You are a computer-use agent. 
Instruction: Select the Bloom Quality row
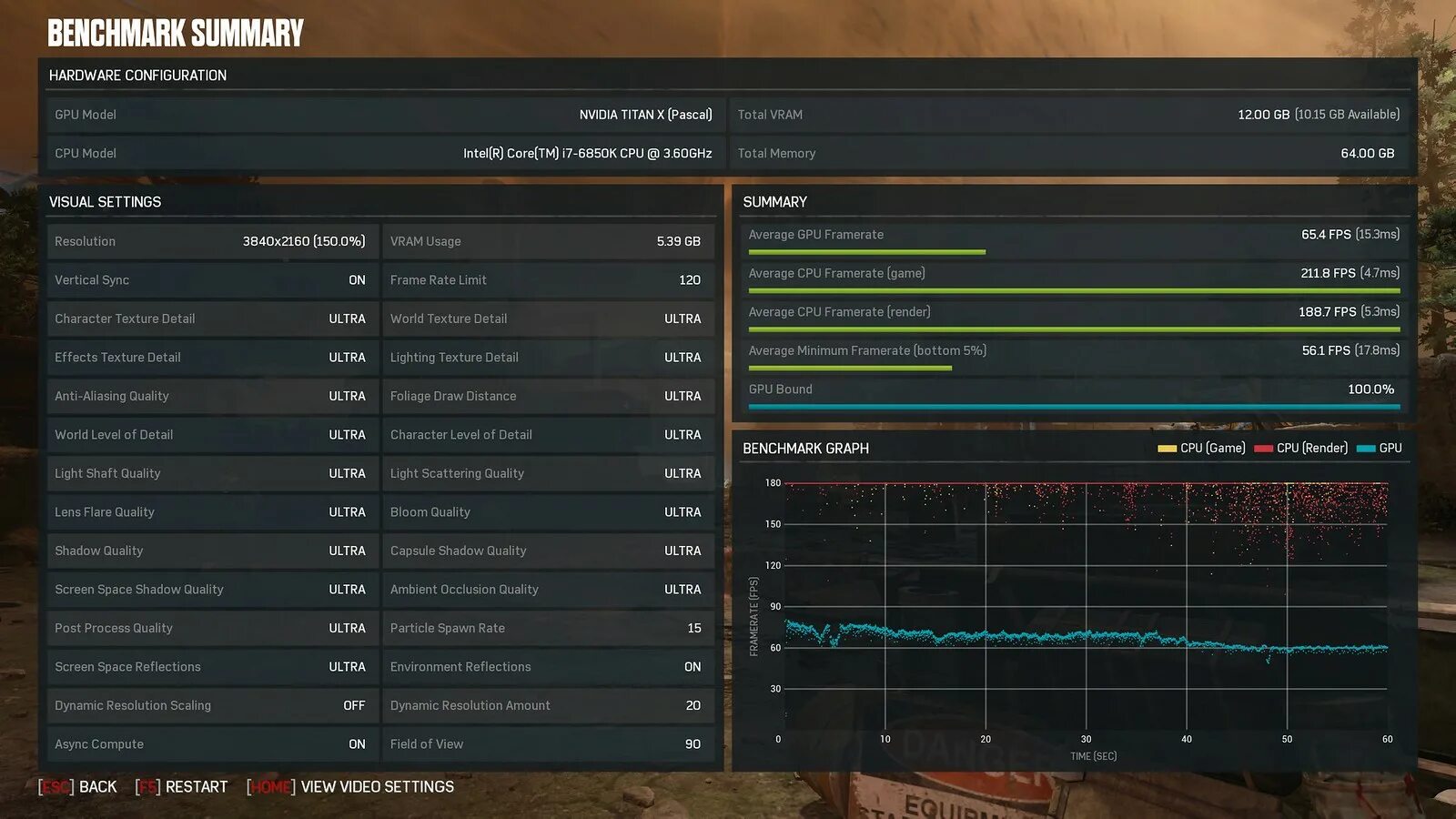[x=548, y=512]
